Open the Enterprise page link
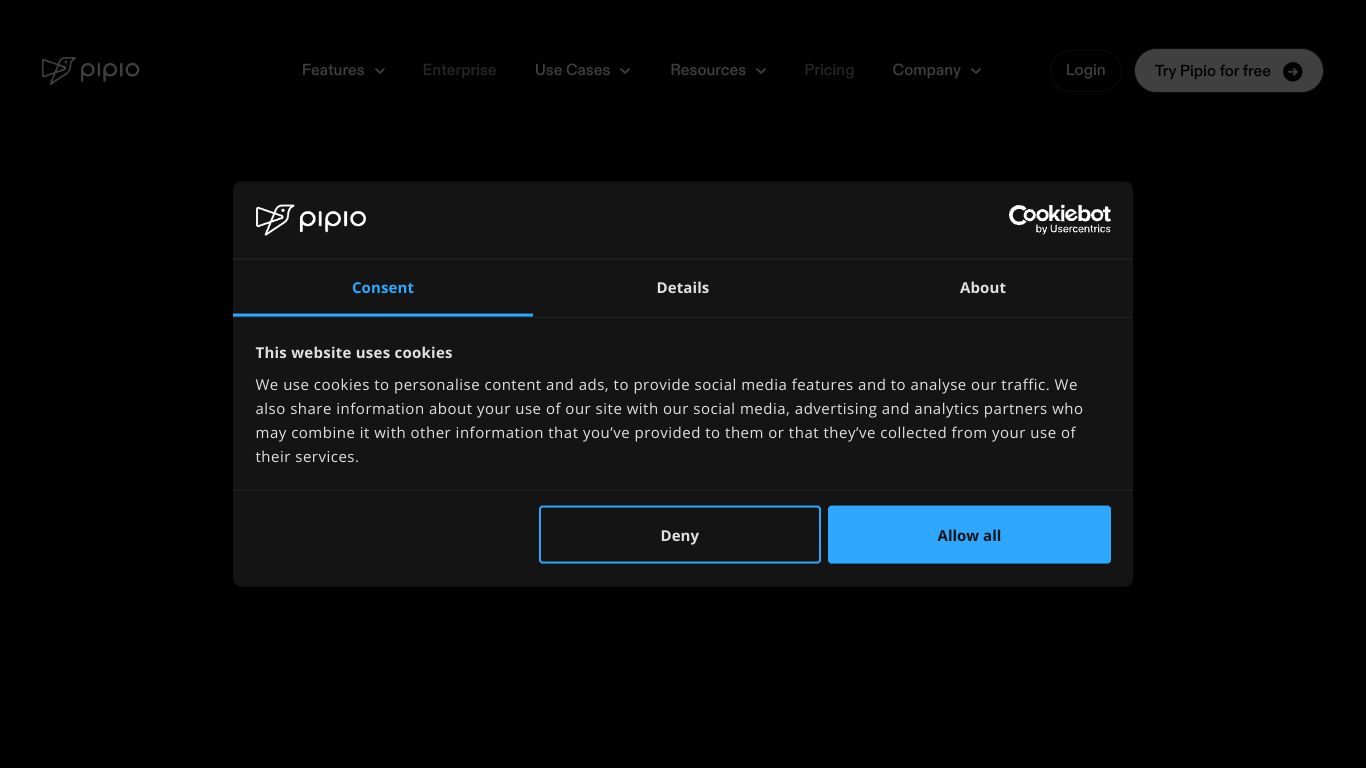1366x768 pixels. (460, 70)
